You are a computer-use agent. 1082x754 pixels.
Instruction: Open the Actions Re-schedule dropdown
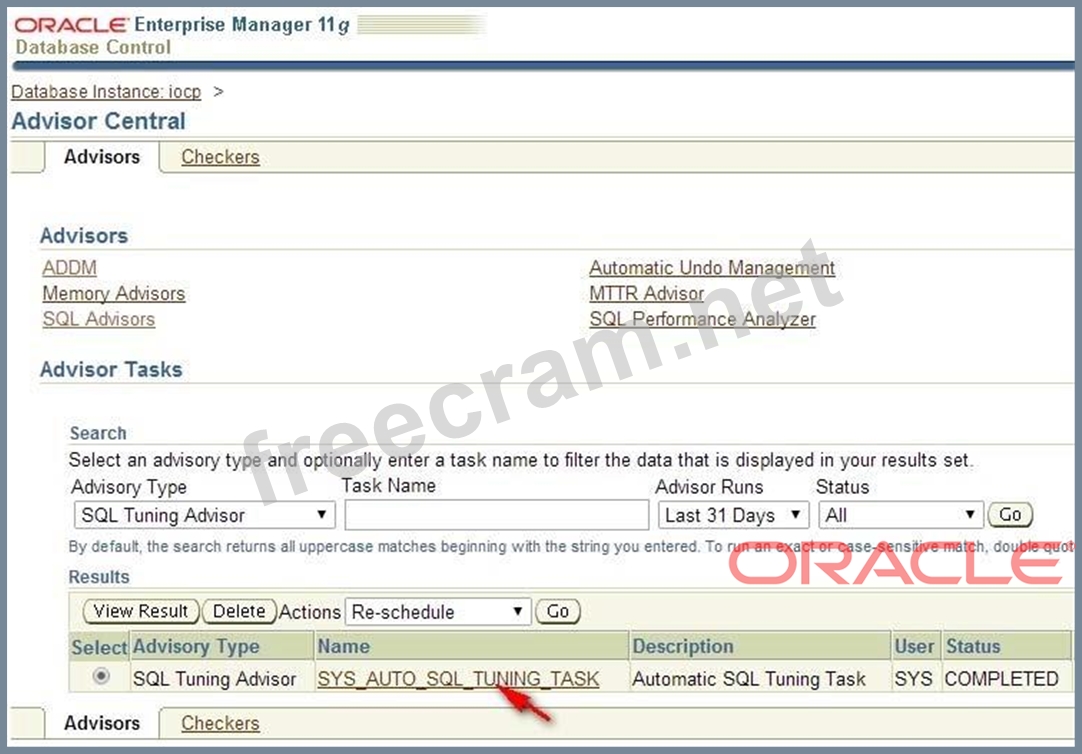437,612
